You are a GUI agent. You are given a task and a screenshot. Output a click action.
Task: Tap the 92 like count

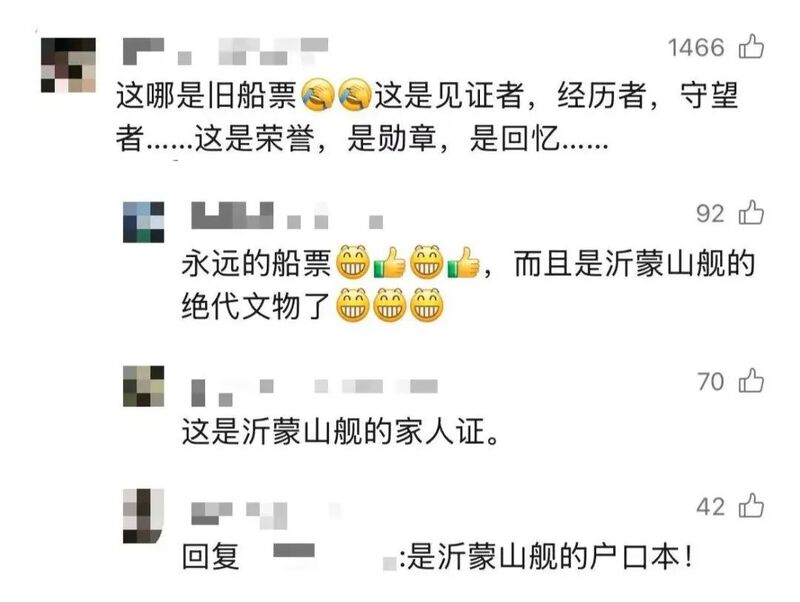710,213
